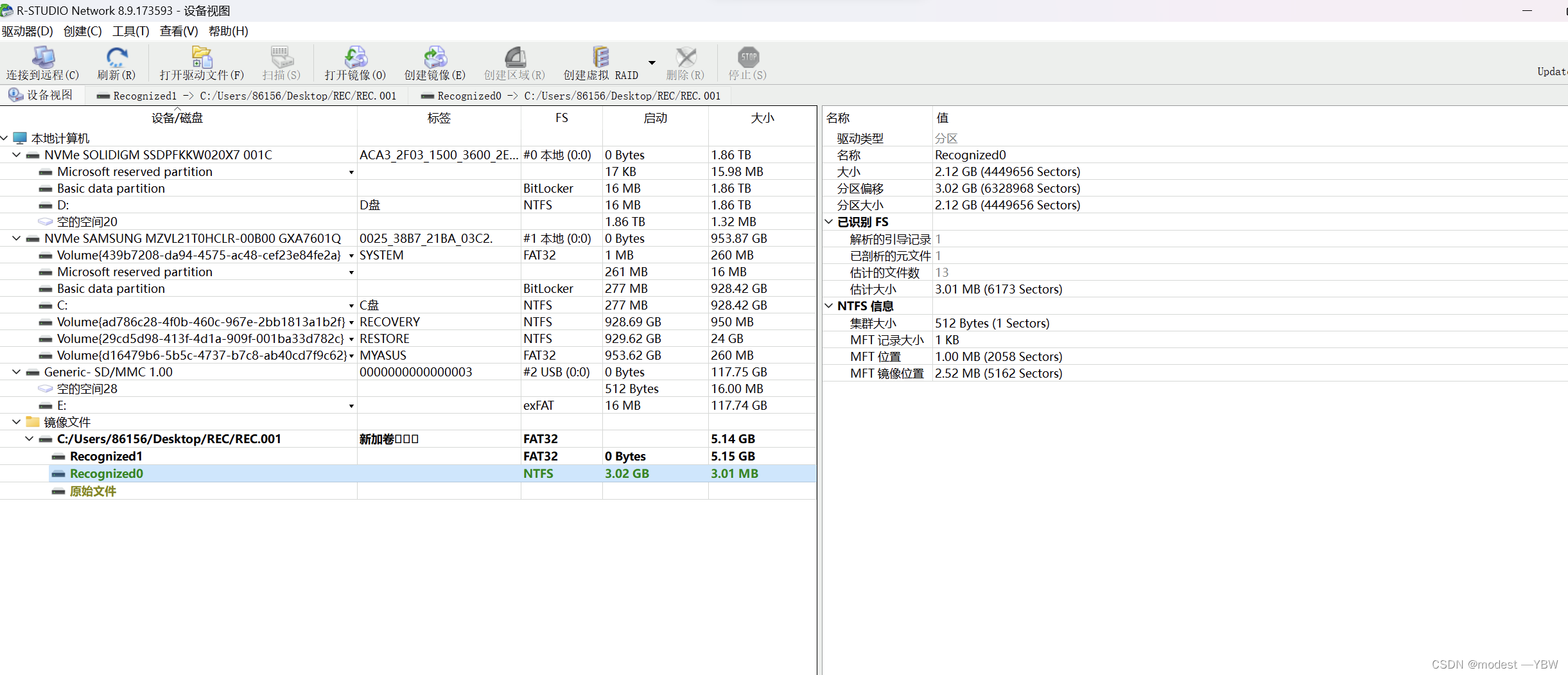Switch to the Recognized1 REC.001 tab
This screenshot has height=675, width=1568.
point(247,96)
